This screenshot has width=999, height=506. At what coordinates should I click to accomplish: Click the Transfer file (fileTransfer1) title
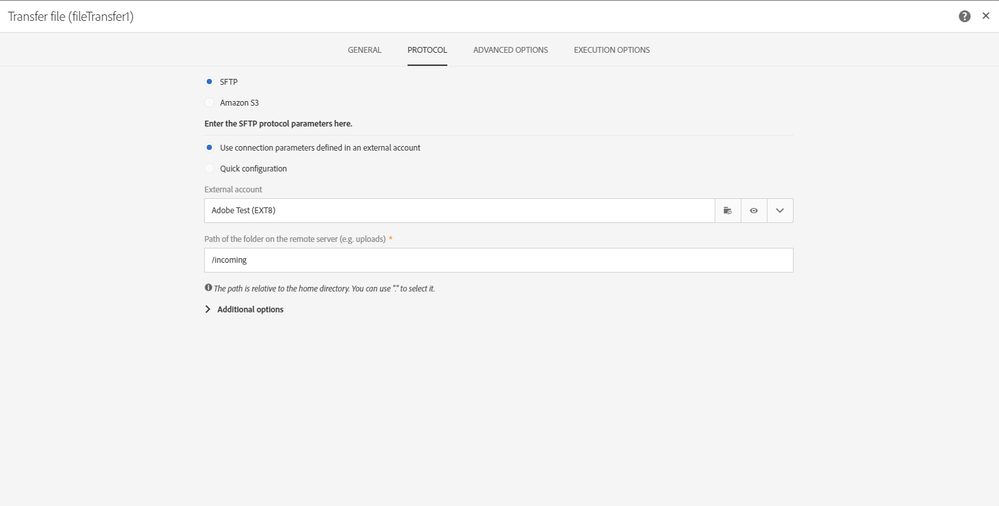point(71,16)
